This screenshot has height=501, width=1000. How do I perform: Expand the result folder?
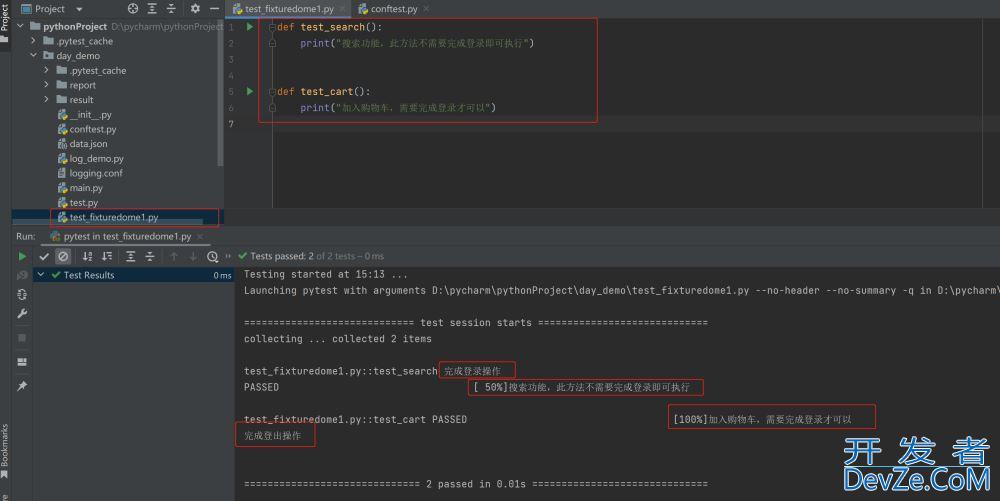pyautogui.click(x=46, y=99)
